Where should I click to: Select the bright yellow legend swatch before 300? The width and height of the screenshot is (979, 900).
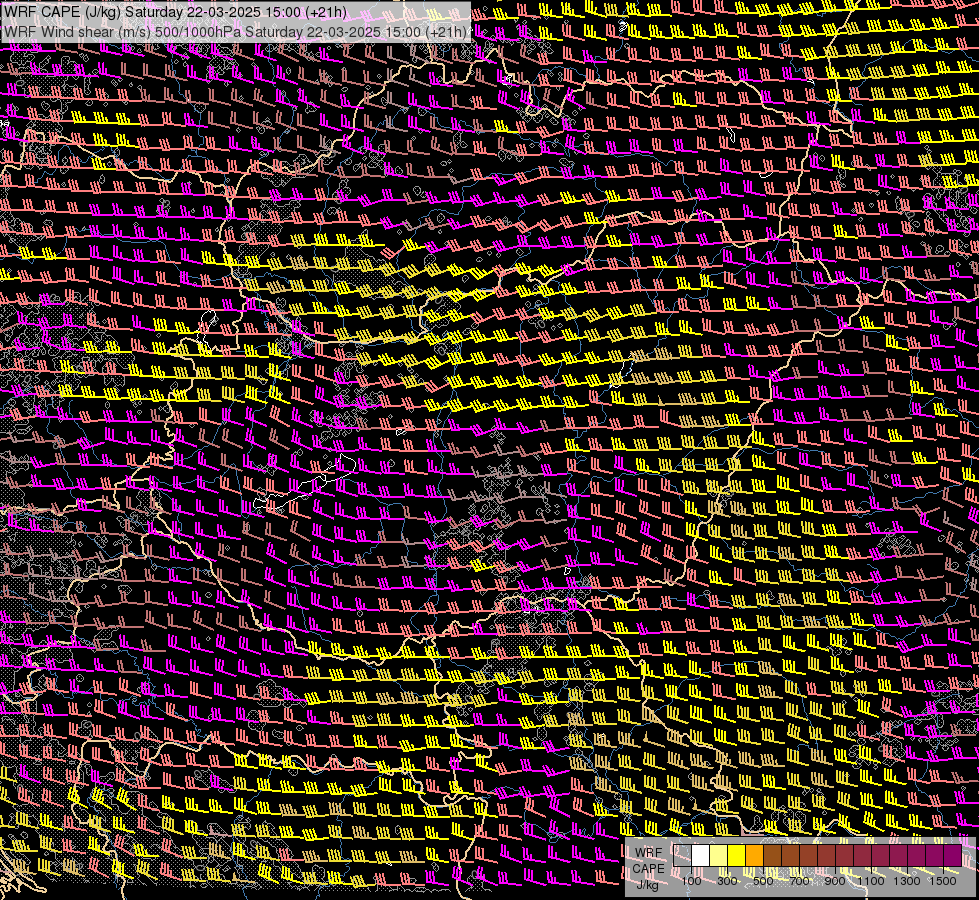[737, 855]
